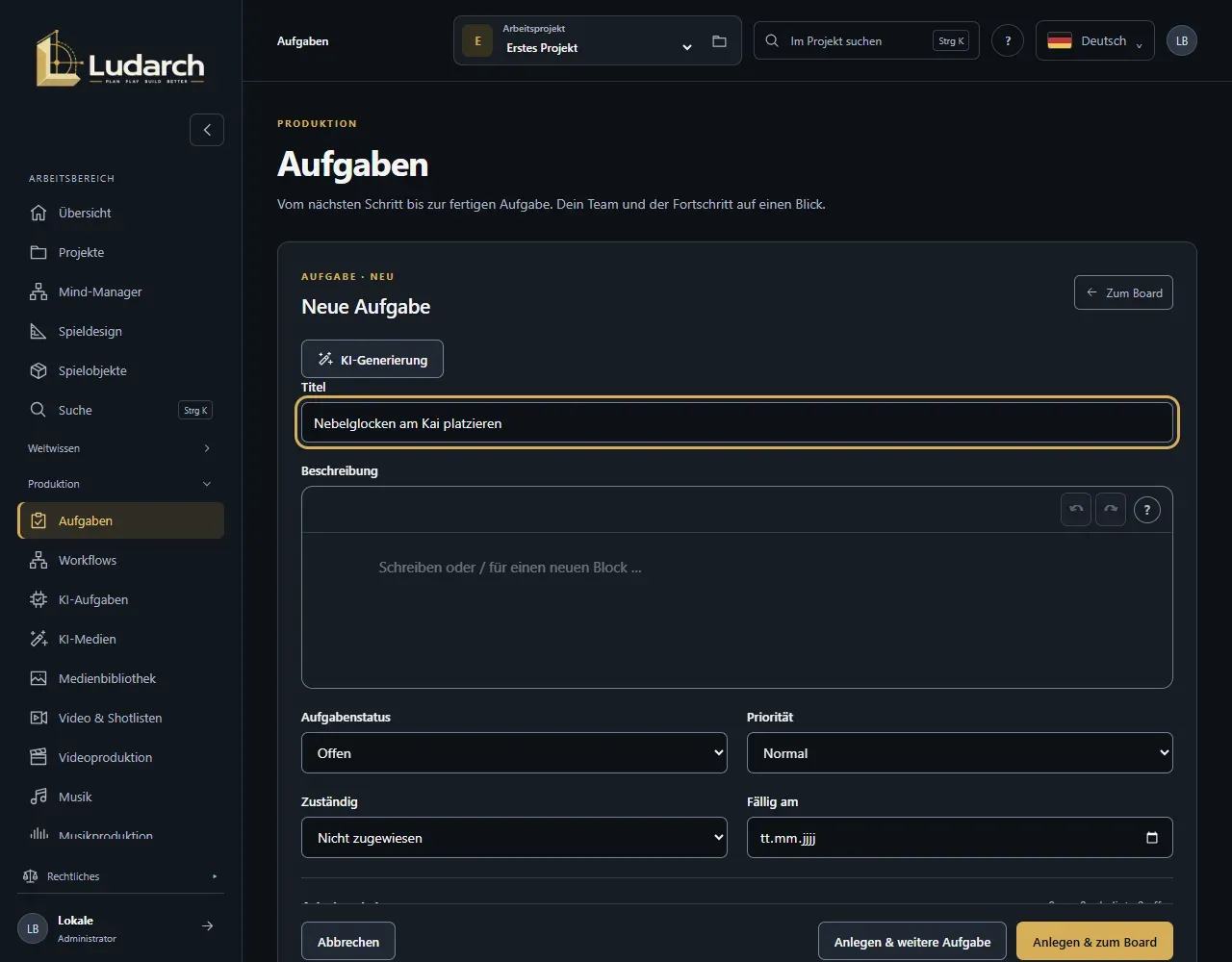This screenshot has height=962, width=1232.
Task: Open the calendar picker for Fällig am
Action: click(x=1152, y=838)
